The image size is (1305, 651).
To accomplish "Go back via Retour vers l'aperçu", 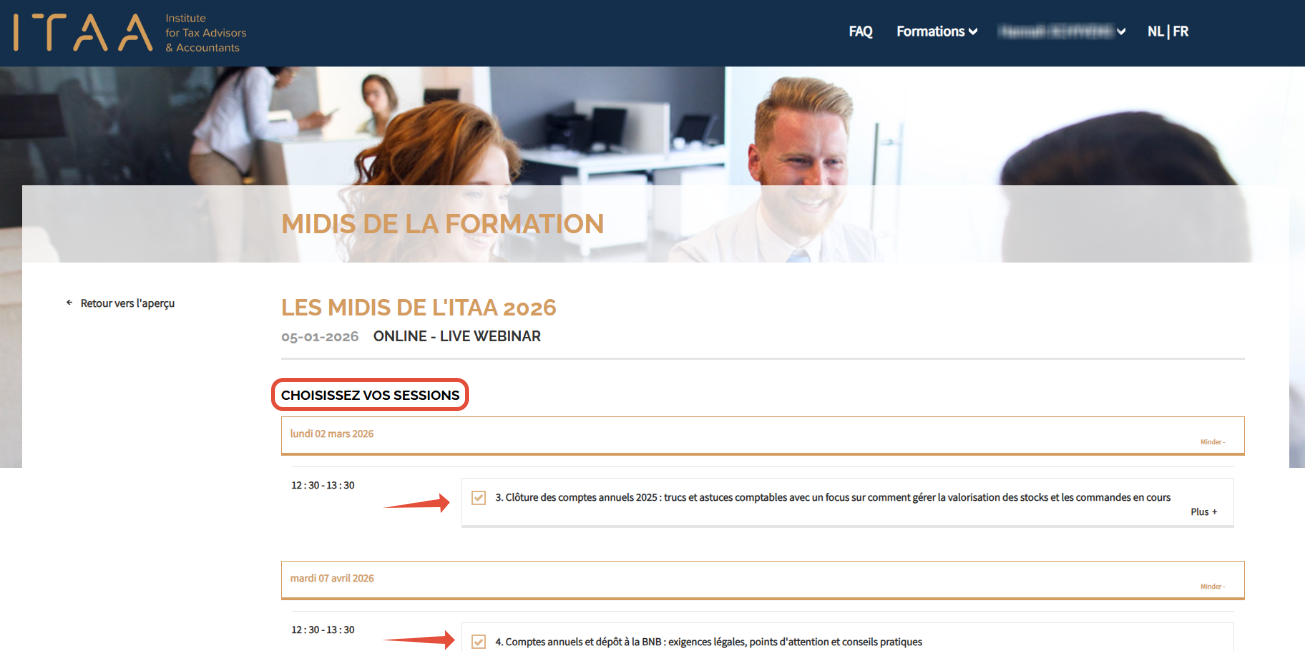I will (x=127, y=303).
